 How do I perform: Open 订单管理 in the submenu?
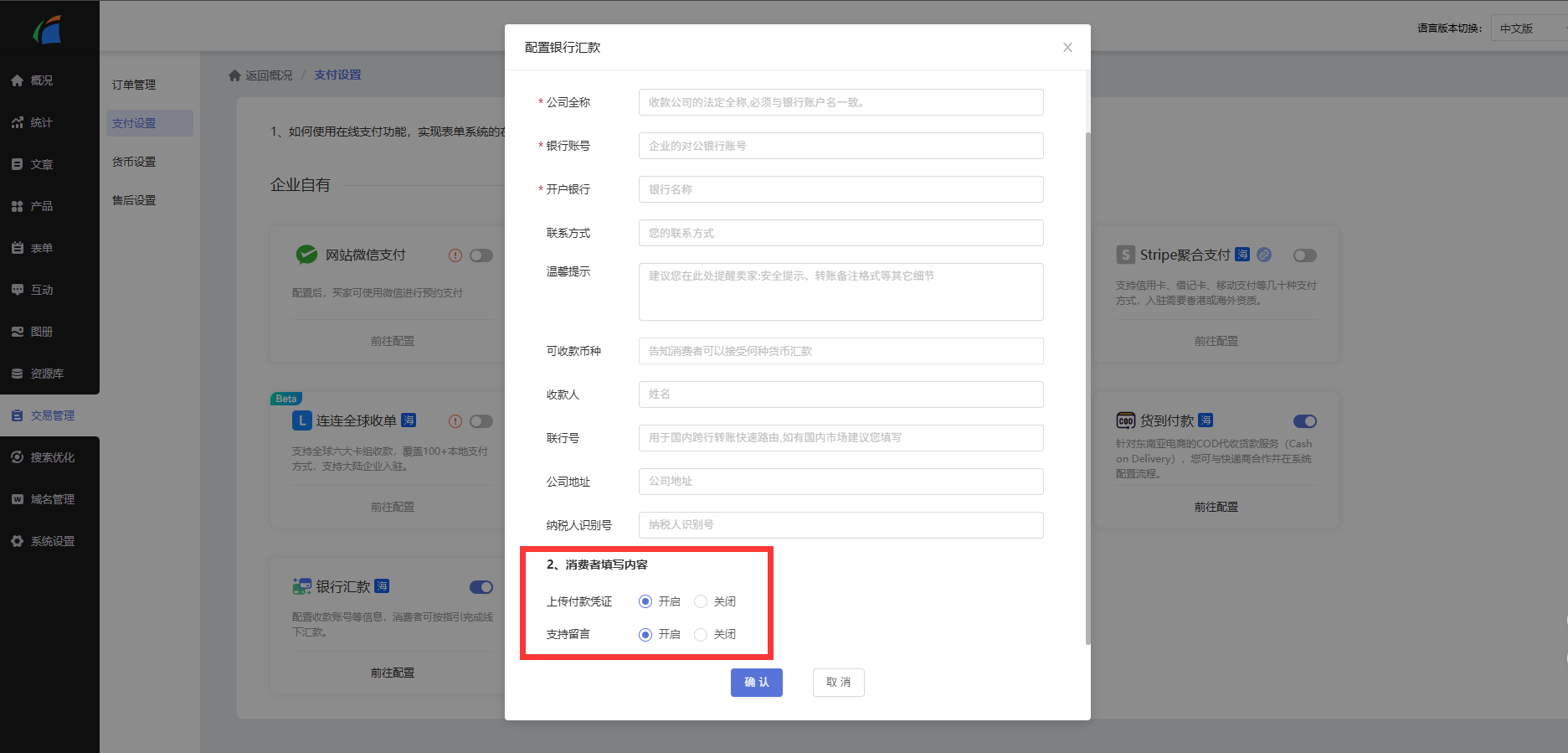[x=134, y=85]
